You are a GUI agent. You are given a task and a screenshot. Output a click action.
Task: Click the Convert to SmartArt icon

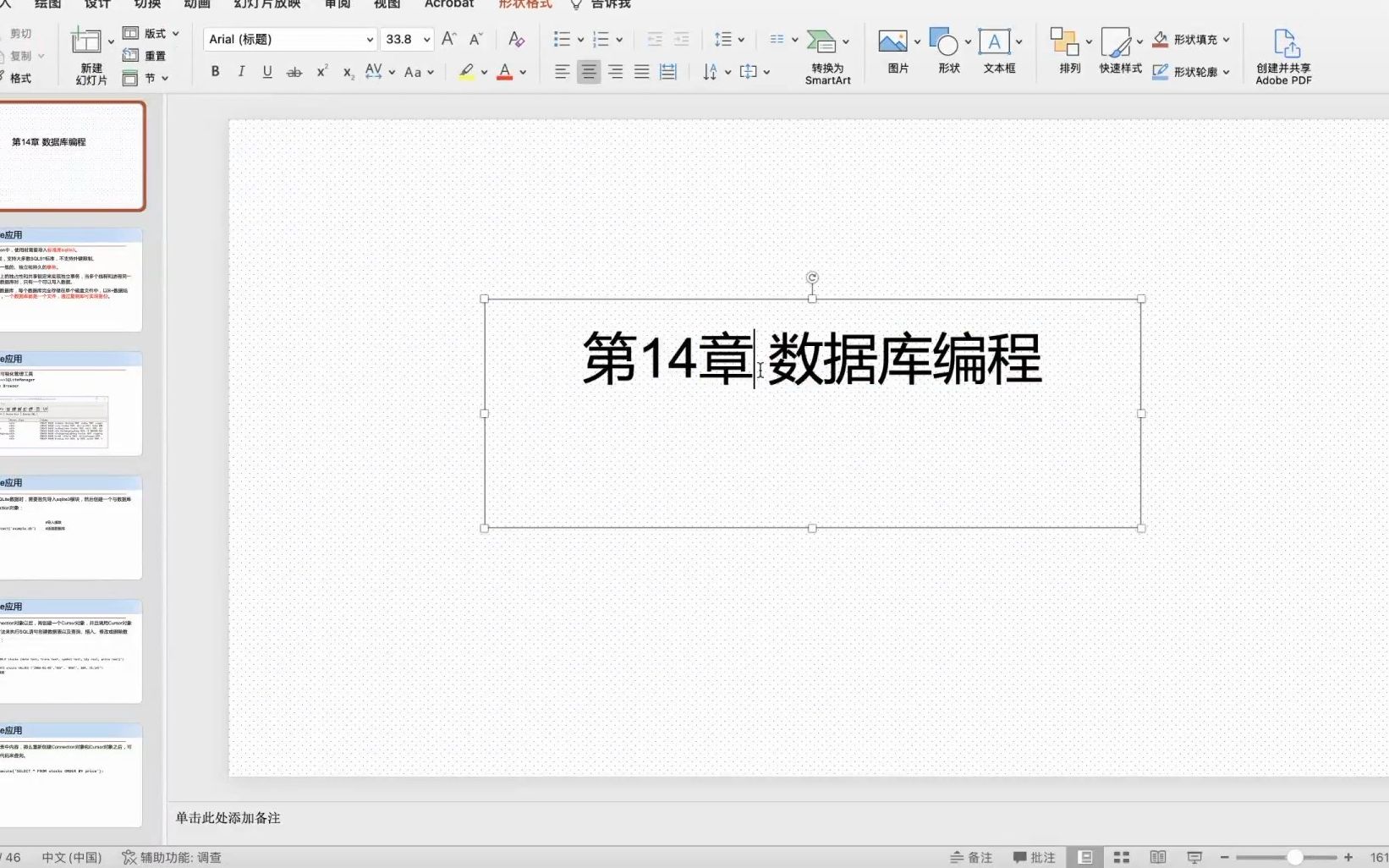tap(821, 41)
